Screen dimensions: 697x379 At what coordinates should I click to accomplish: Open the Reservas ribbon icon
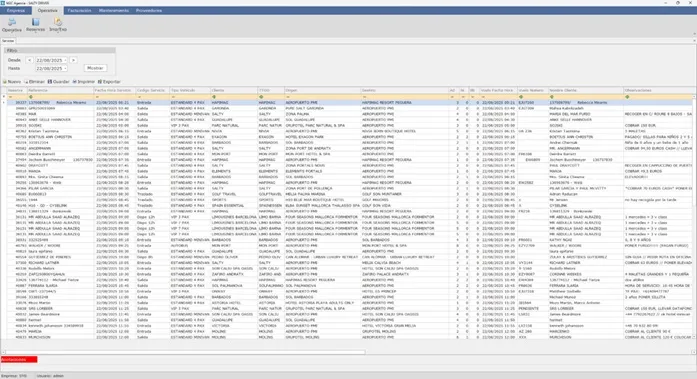point(36,24)
